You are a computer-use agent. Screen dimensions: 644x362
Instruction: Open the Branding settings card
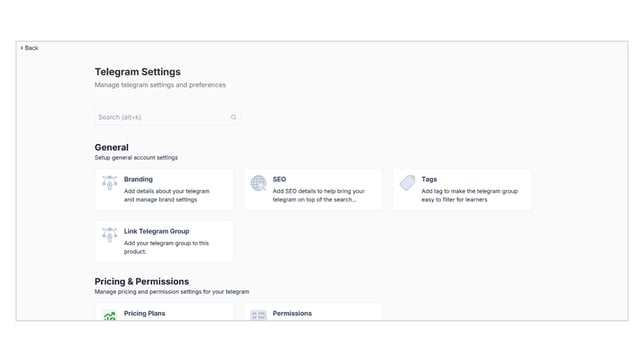tap(164, 189)
